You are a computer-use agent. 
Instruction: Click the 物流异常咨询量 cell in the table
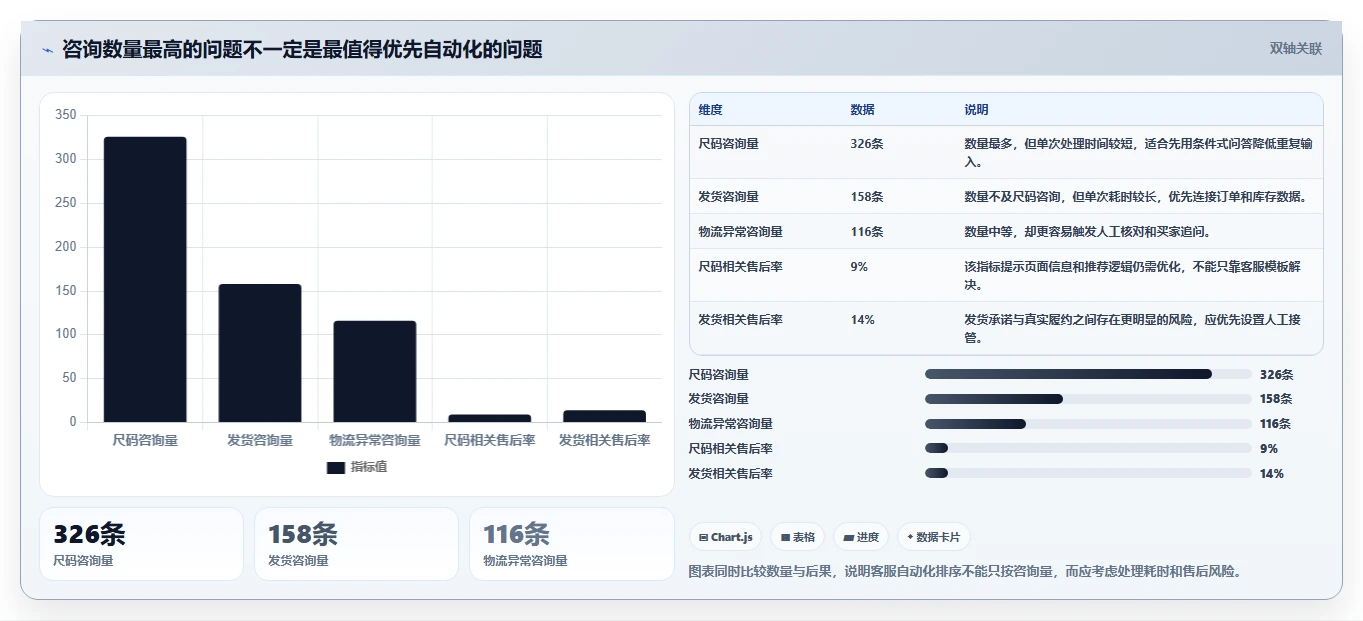click(741, 232)
